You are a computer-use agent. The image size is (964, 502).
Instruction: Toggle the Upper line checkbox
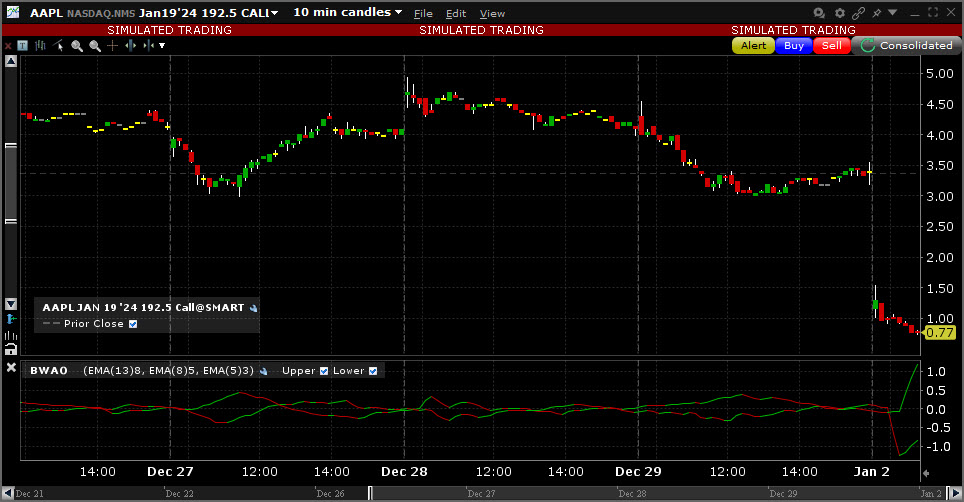click(x=324, y=371)
